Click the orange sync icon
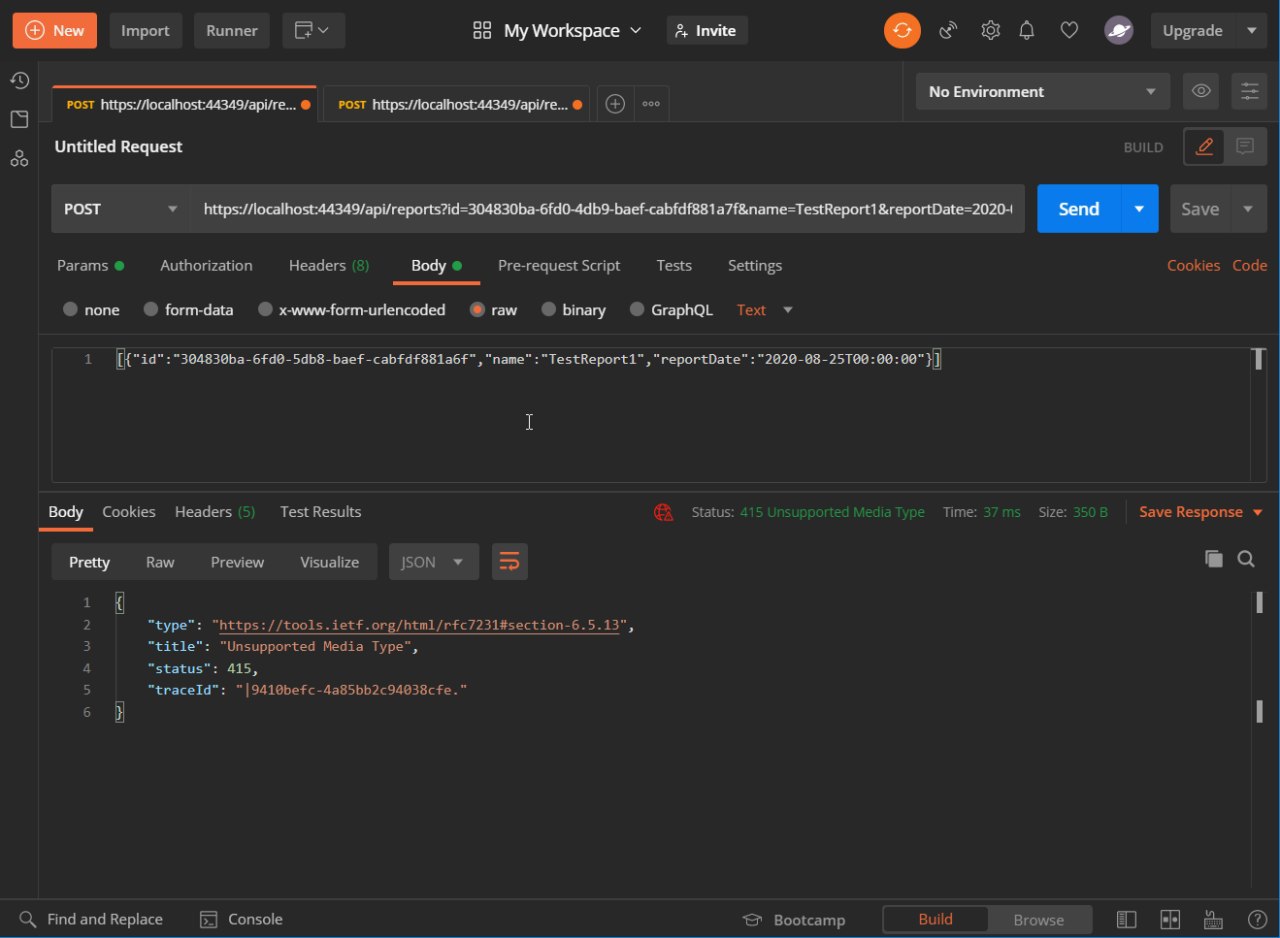This screenshot has height=938, width=1280. pyautogui.click(x=902, y=31)
